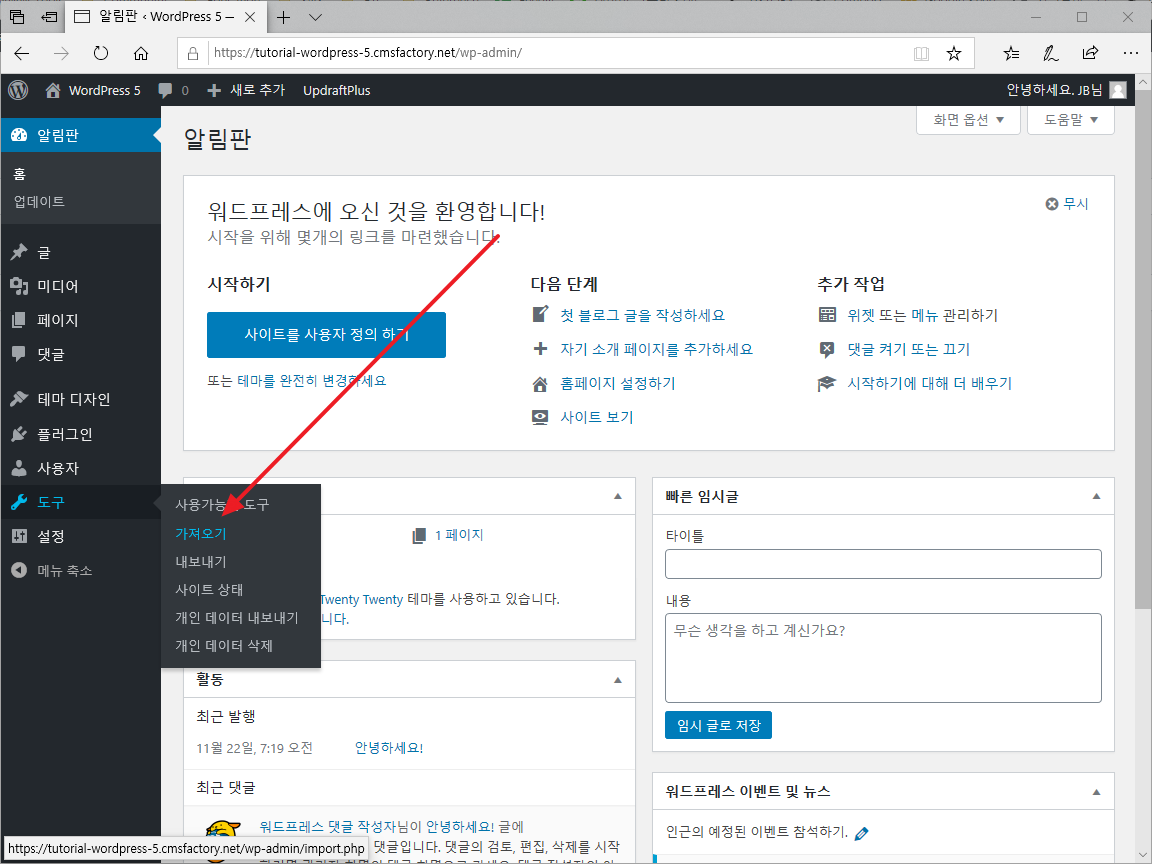Open the 글 posts menu
This screenshot has width=1152, height=864.
pos(81,253)
